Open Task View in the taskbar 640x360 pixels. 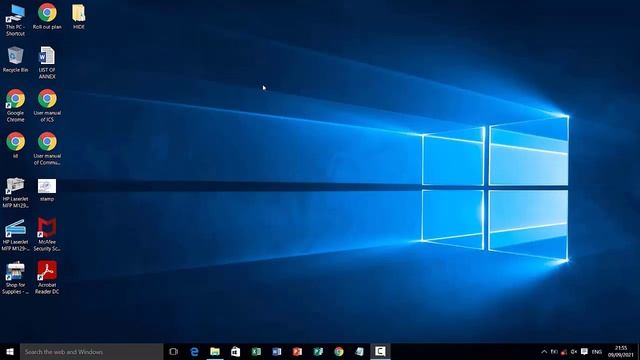[173, 351]
